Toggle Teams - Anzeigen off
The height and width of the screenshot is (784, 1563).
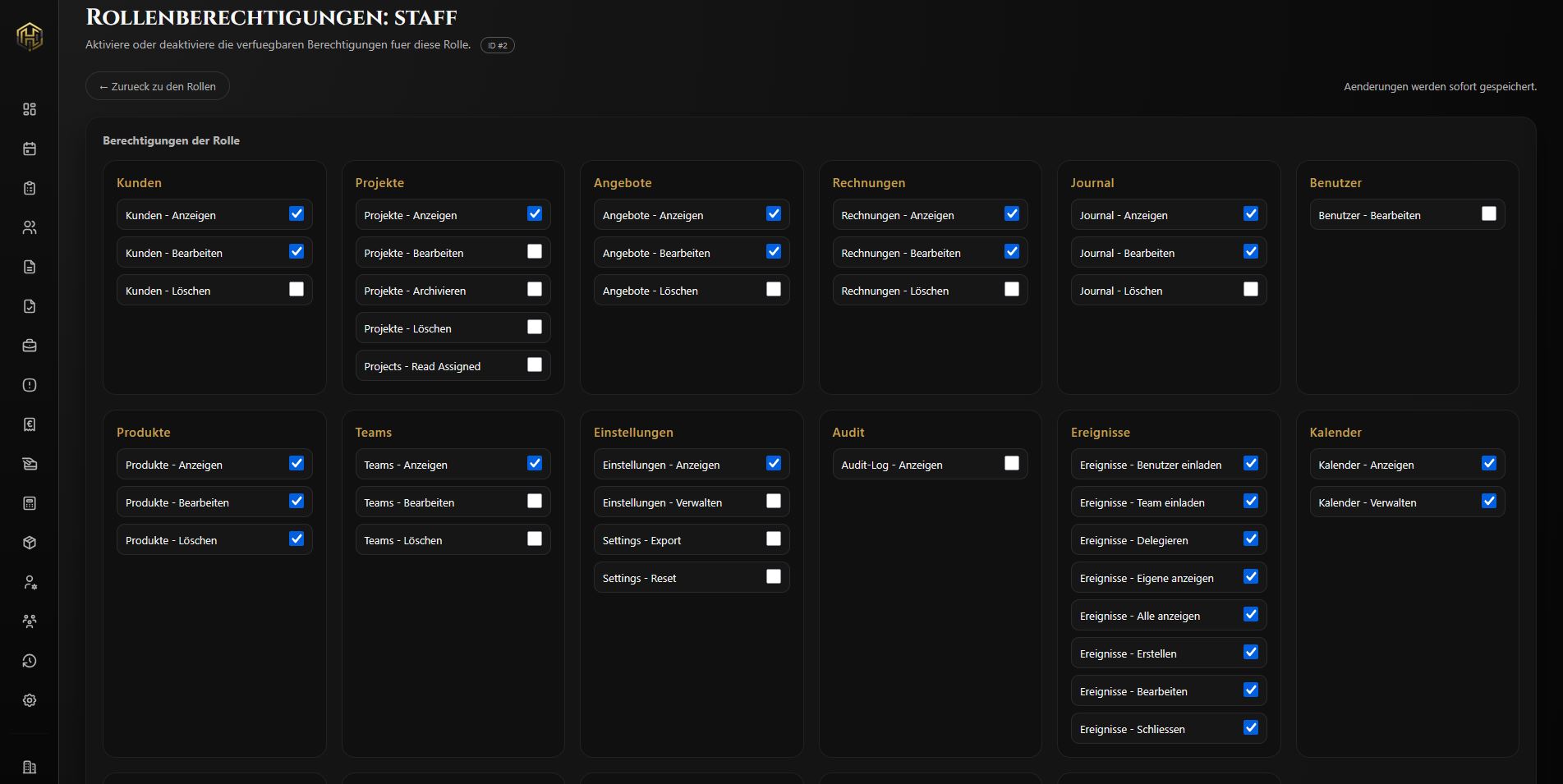click(x=535, y=463)
